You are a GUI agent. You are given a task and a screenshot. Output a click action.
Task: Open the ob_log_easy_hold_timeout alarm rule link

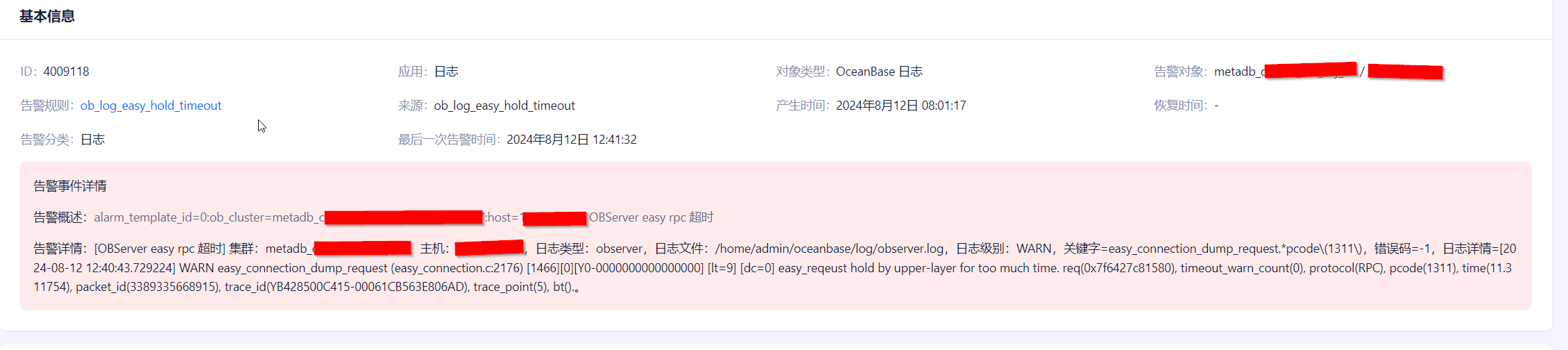pyautogui.click(x=151, y=106)
